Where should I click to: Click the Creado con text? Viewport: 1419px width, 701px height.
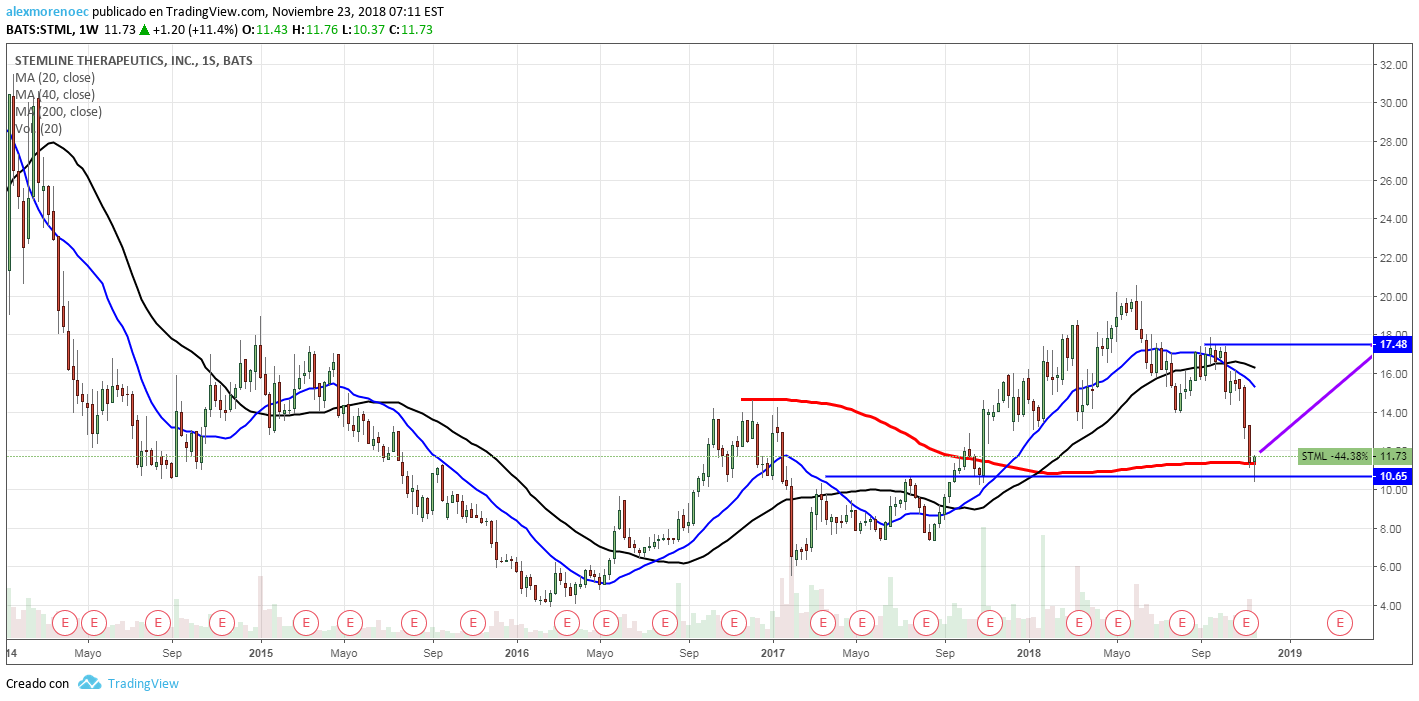click(x=38, y=683)
